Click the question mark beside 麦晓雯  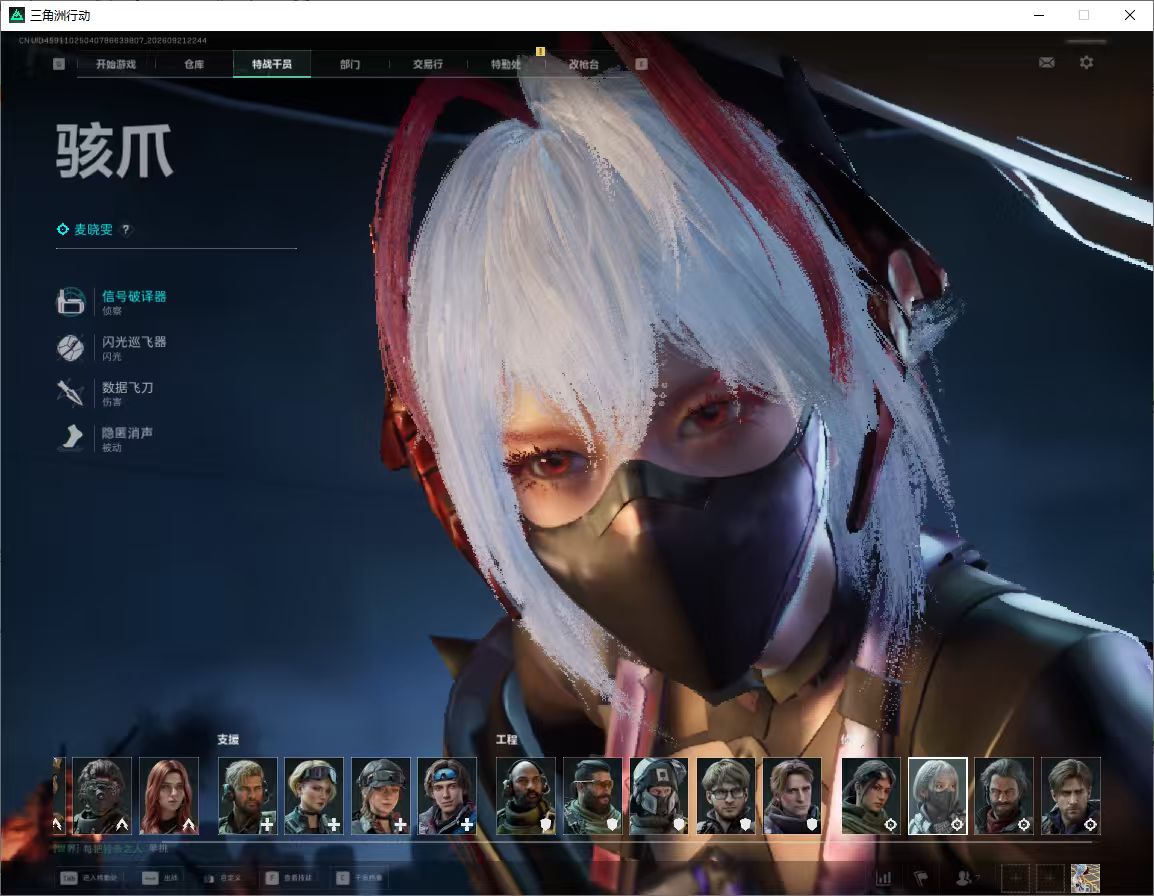(x=126, y=229)
